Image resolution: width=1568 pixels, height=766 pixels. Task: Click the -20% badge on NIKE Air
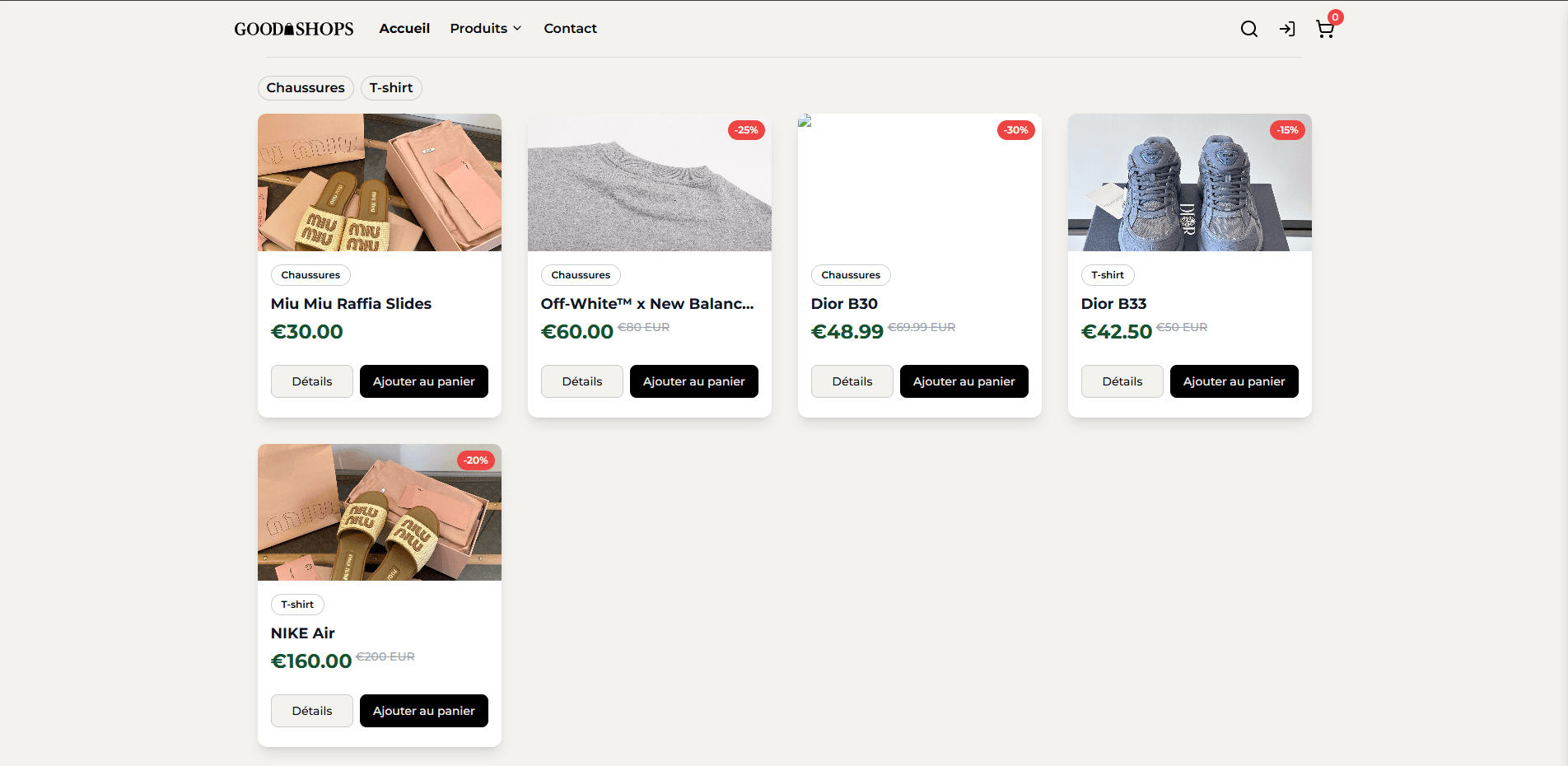(x=475, y=460)
